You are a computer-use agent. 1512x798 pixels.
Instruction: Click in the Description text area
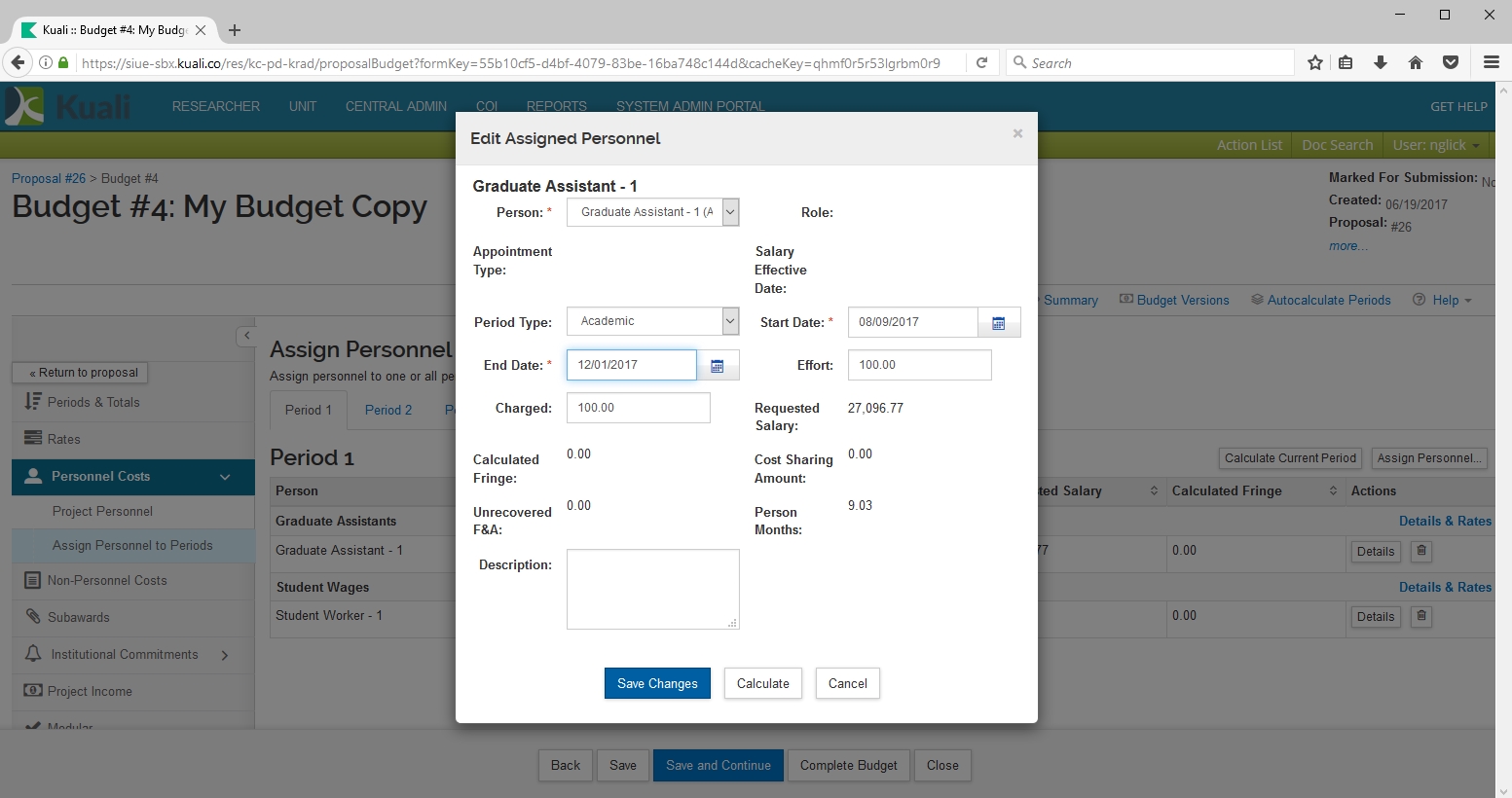[x=652, y=589]
